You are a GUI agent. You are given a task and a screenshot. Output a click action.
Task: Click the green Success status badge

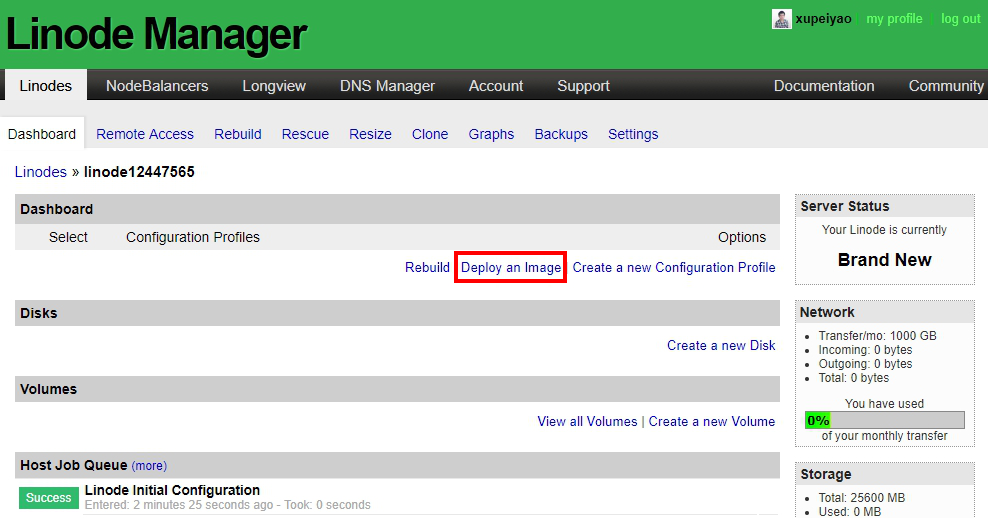(49, 498)
